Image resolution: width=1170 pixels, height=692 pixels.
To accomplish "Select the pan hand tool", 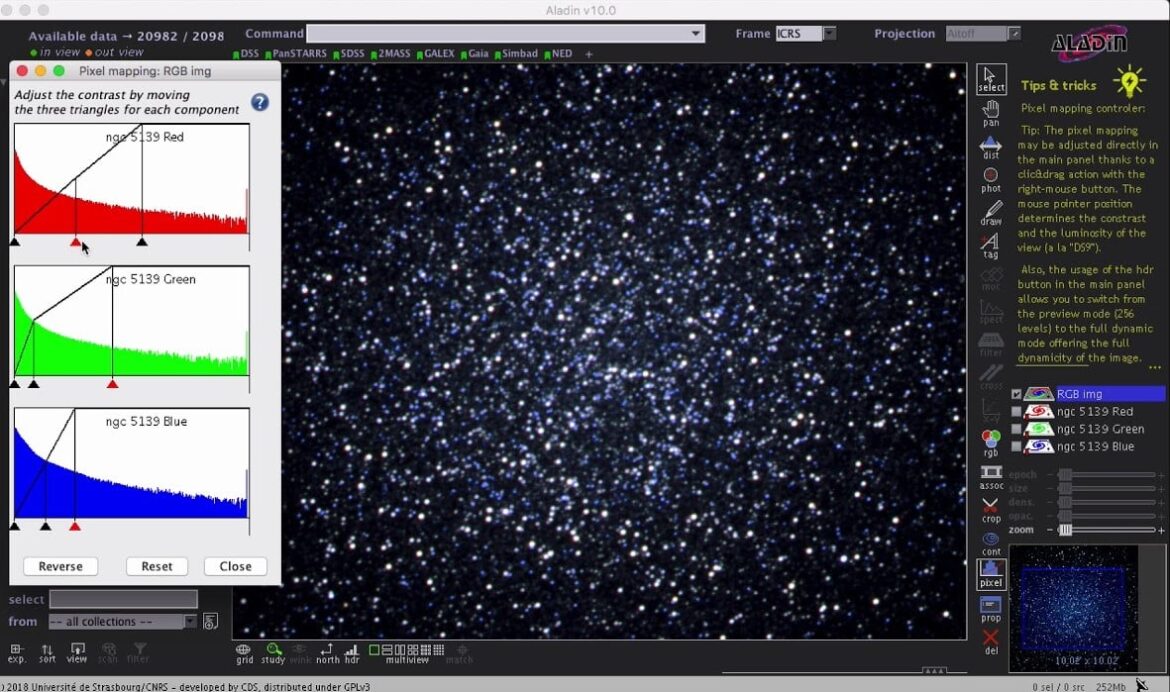I will 990,110.
